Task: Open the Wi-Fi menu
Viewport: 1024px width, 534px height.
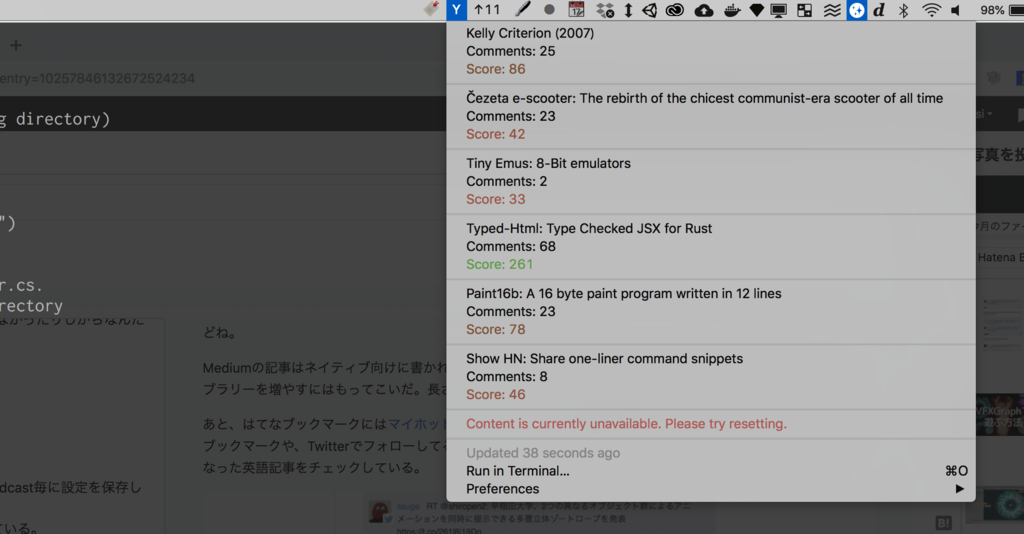Action: pyautogui.click(x=931, y=10)
